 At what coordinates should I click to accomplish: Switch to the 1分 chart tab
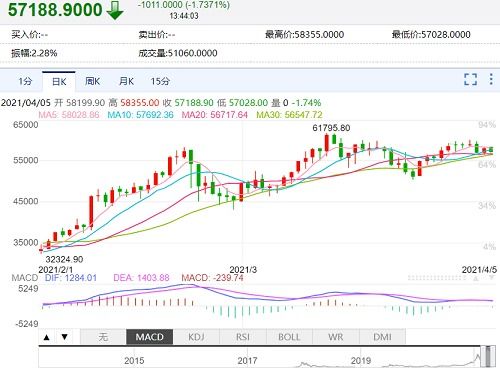[x=25, y=81]
